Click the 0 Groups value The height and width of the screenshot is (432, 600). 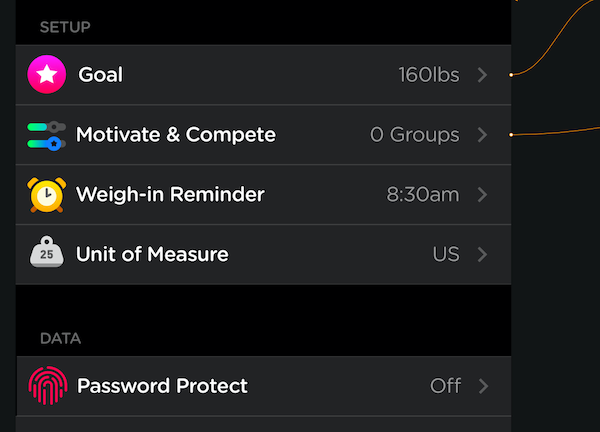tap(415, 135)
